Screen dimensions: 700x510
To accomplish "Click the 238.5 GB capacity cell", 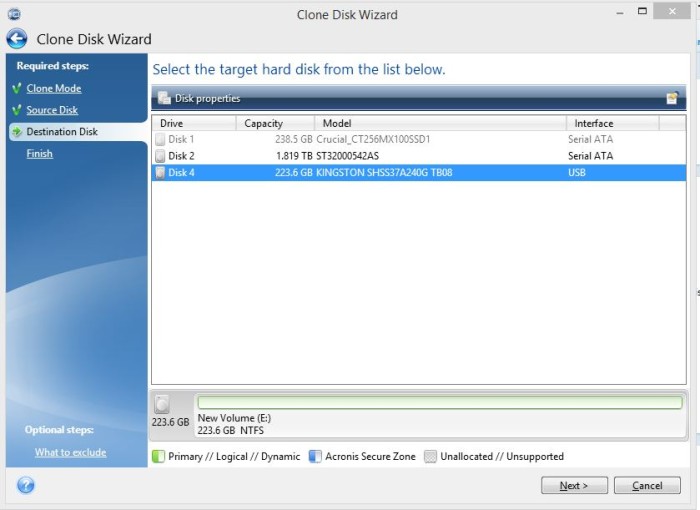I will coord(294,139).
